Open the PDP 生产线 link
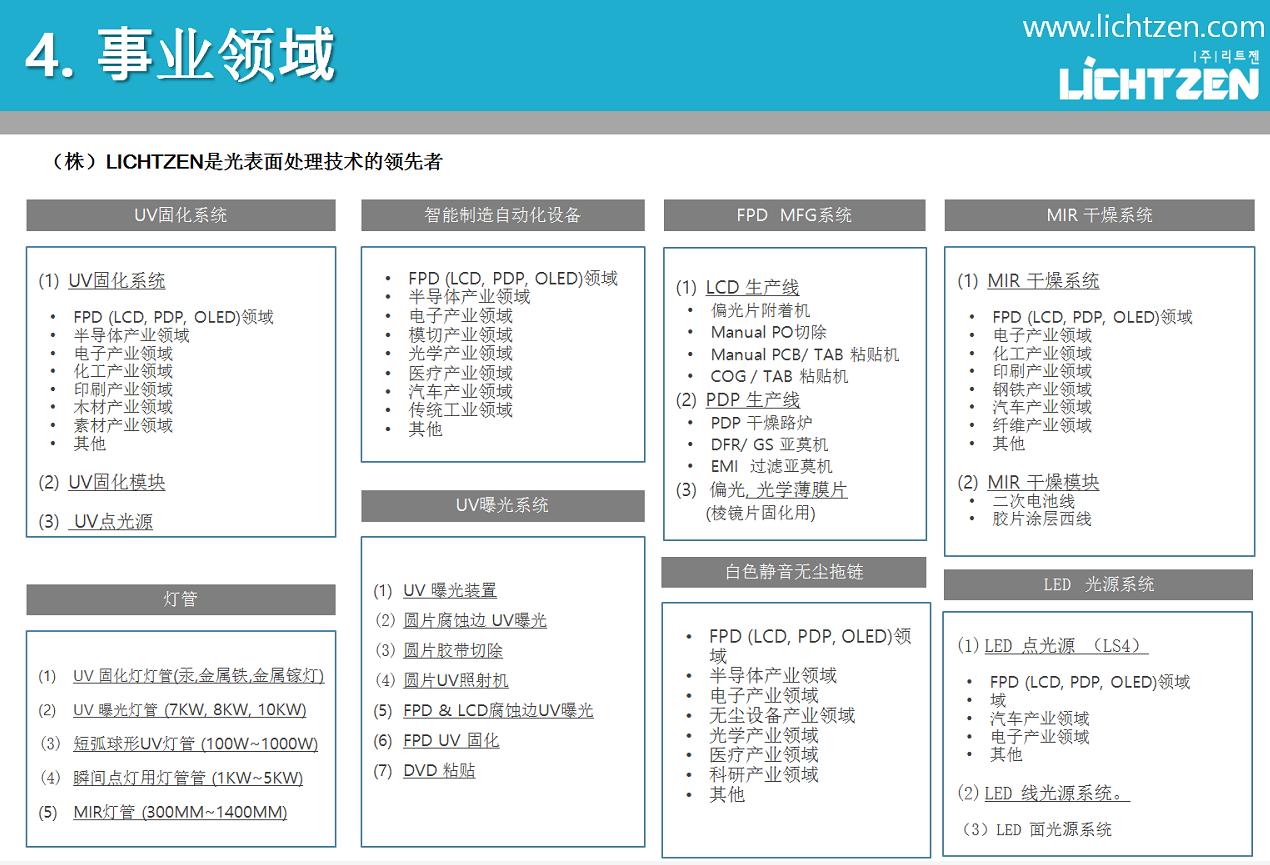Viewport: 1270px width, 865px height. 753,400
